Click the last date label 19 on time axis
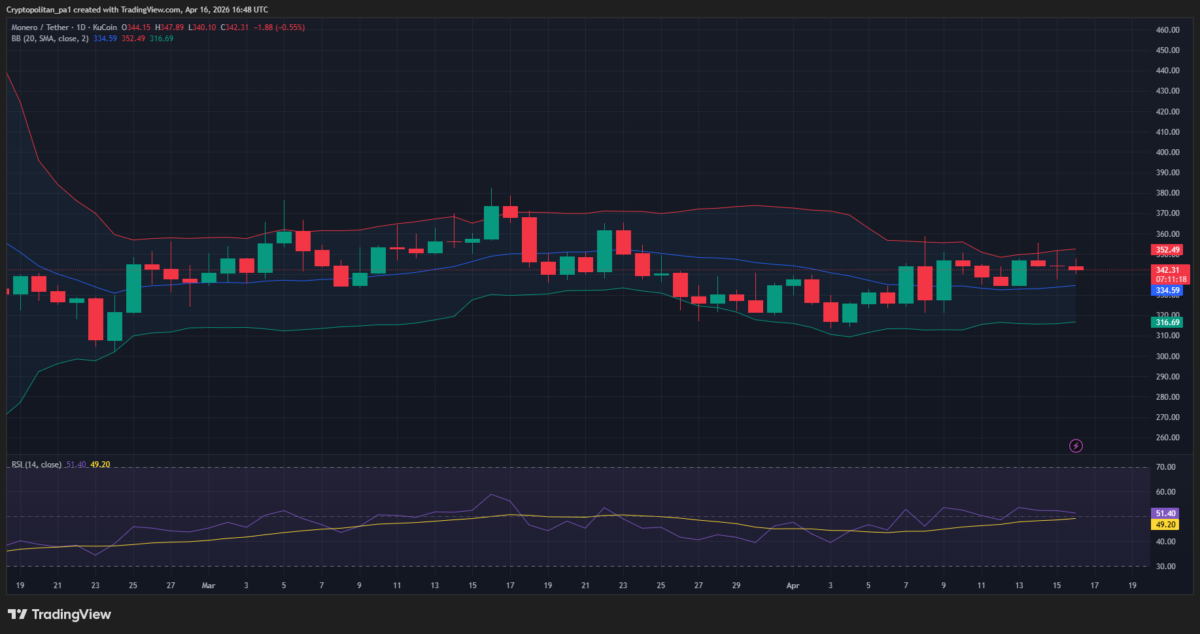The width and height of the screenshot is (1200, 634). click(1131, 585)
